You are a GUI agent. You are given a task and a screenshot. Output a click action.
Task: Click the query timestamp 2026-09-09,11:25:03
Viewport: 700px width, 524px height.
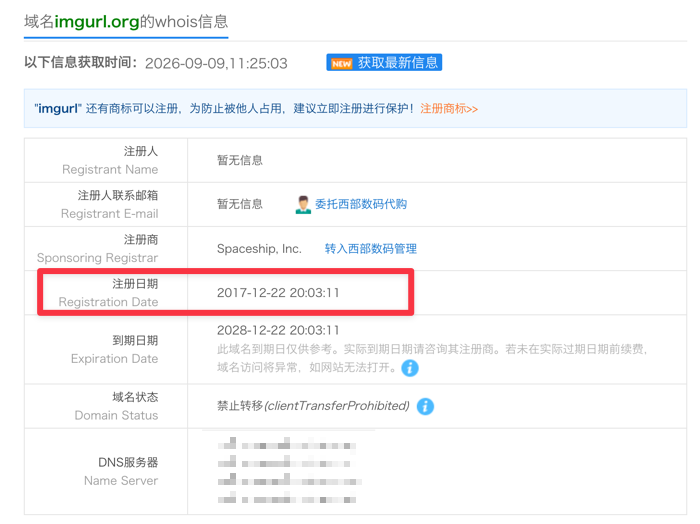(217, 63)
